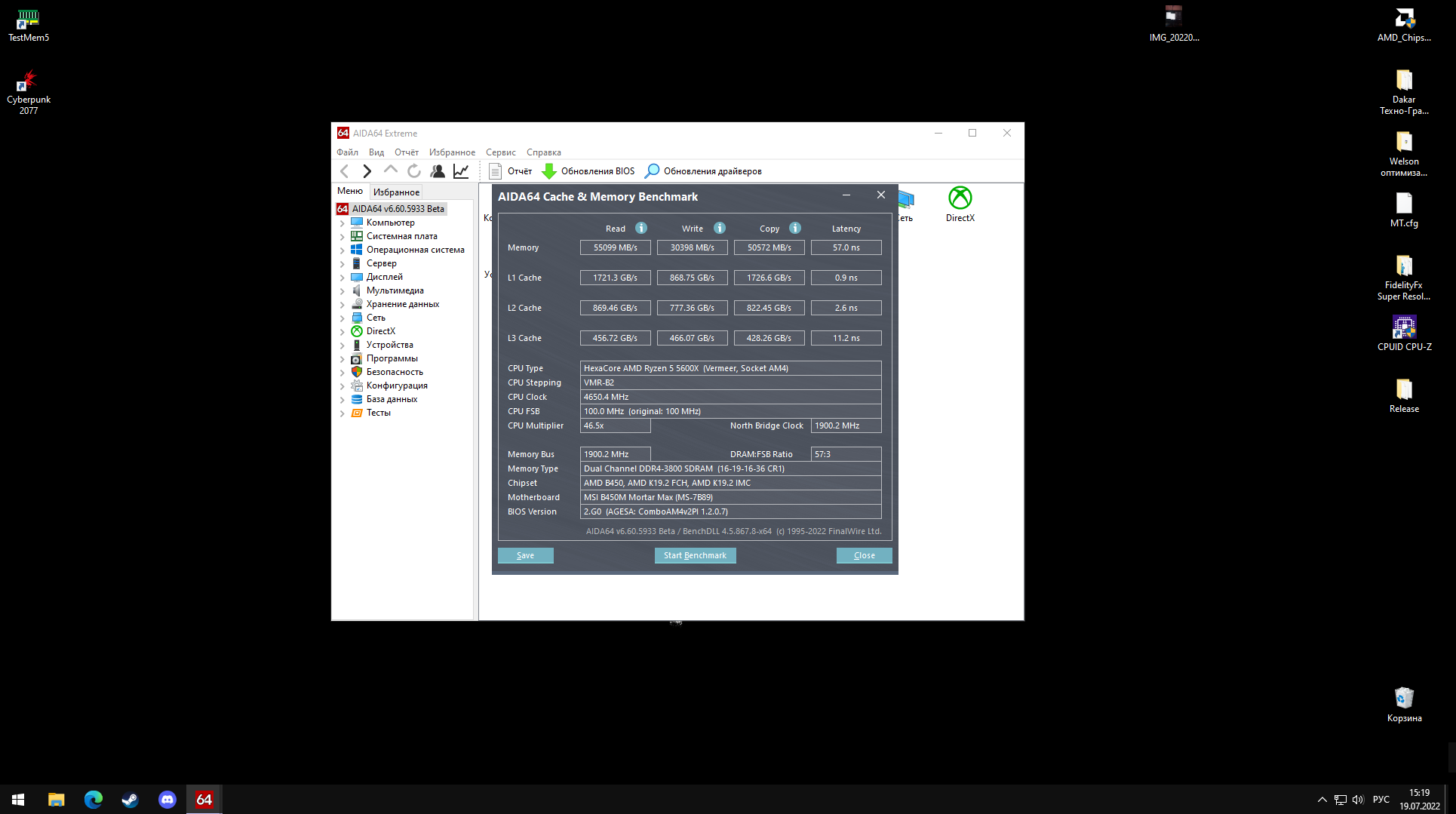The width and height of the screenshot is (1456, 814).
Task: Open File Explorer from the taskbar
Action: tap(57, 800)
